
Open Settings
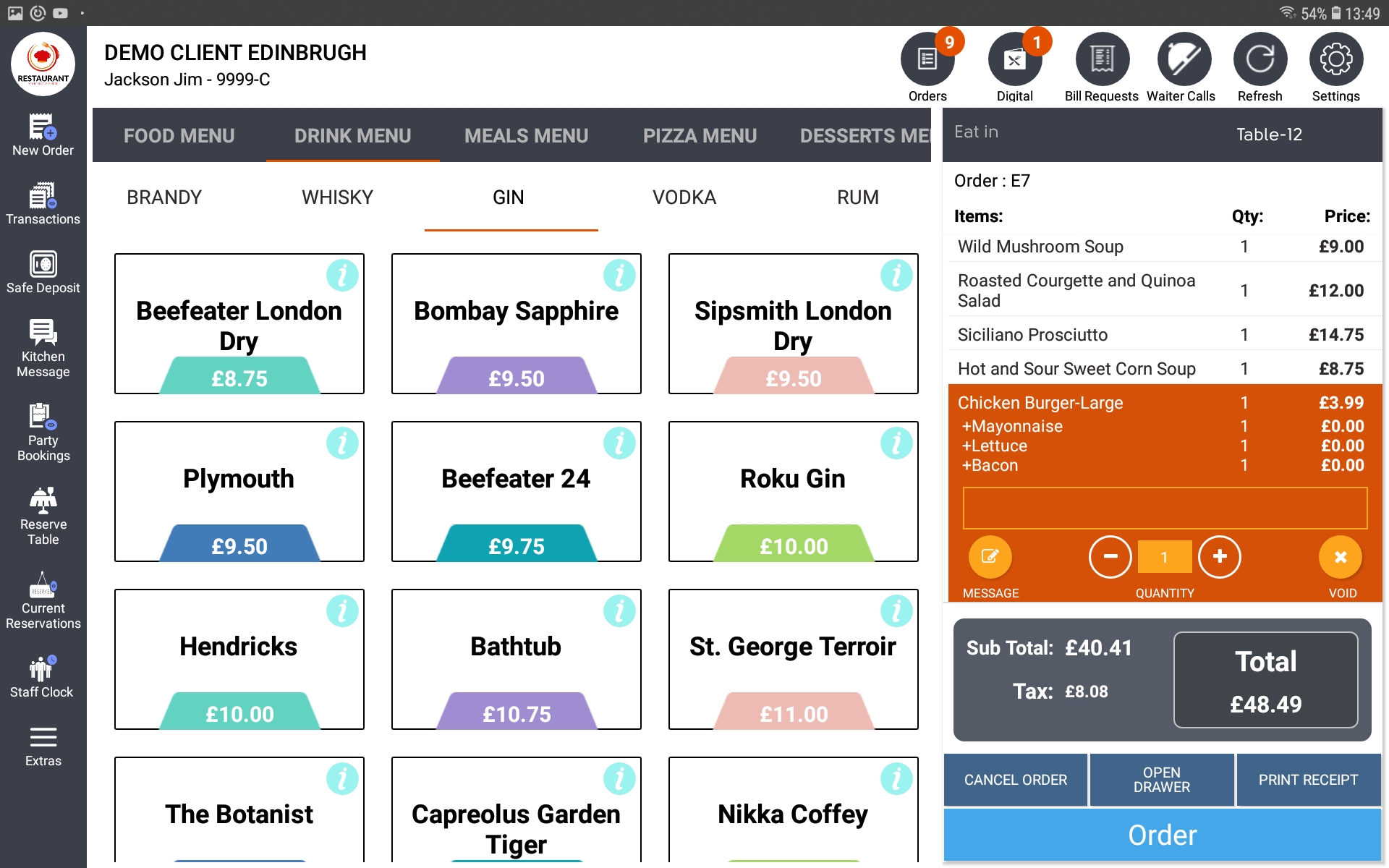(x=1335, y=58)
